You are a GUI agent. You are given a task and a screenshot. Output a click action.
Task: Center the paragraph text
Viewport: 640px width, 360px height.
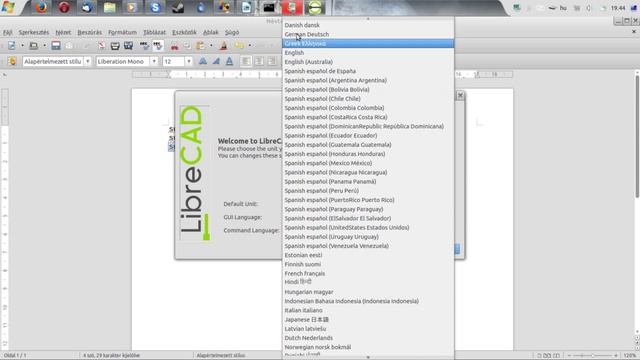click(x=259, y=61)
